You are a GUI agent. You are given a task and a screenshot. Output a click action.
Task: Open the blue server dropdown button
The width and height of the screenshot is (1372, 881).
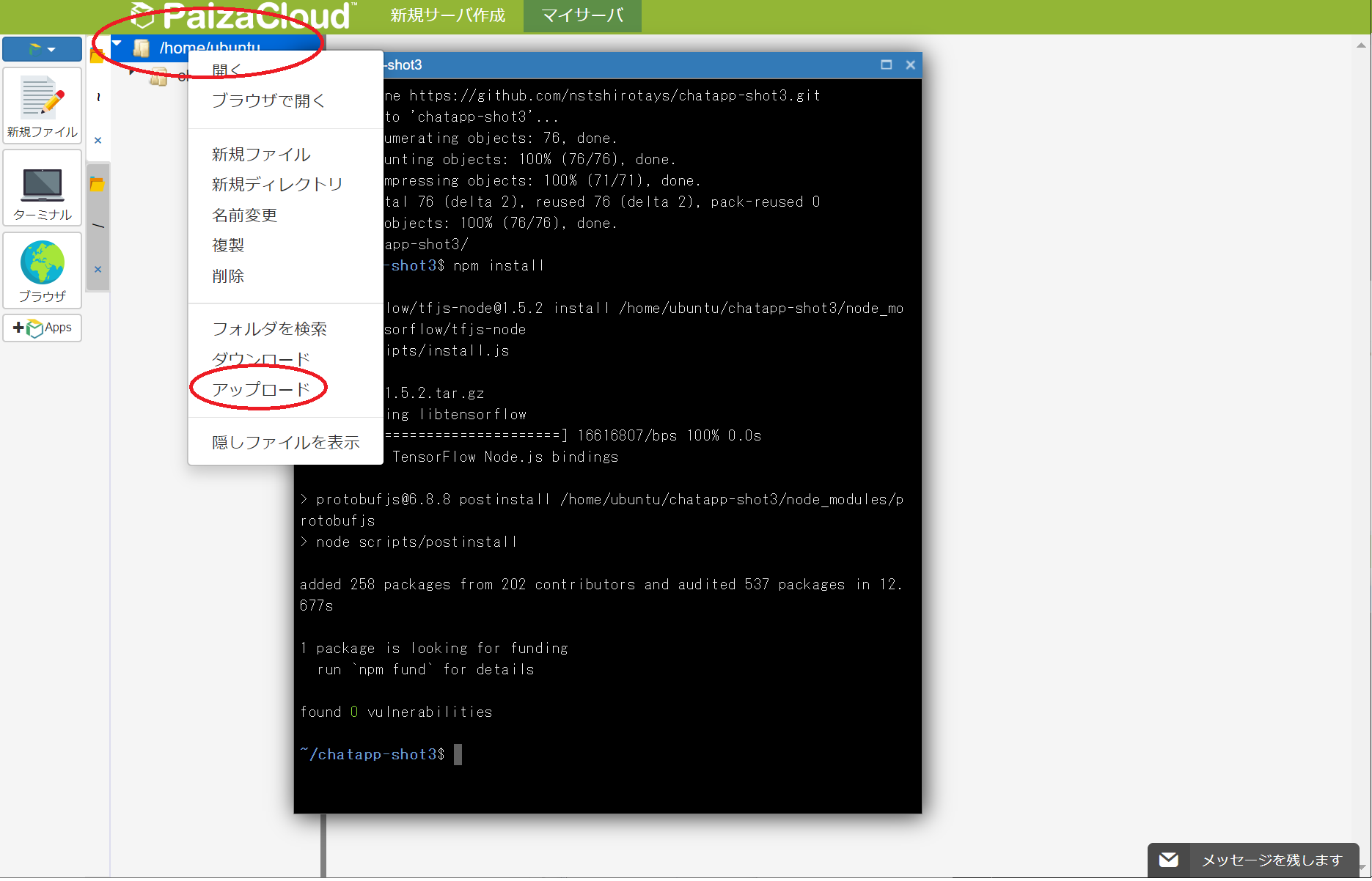tap(42, 49)
